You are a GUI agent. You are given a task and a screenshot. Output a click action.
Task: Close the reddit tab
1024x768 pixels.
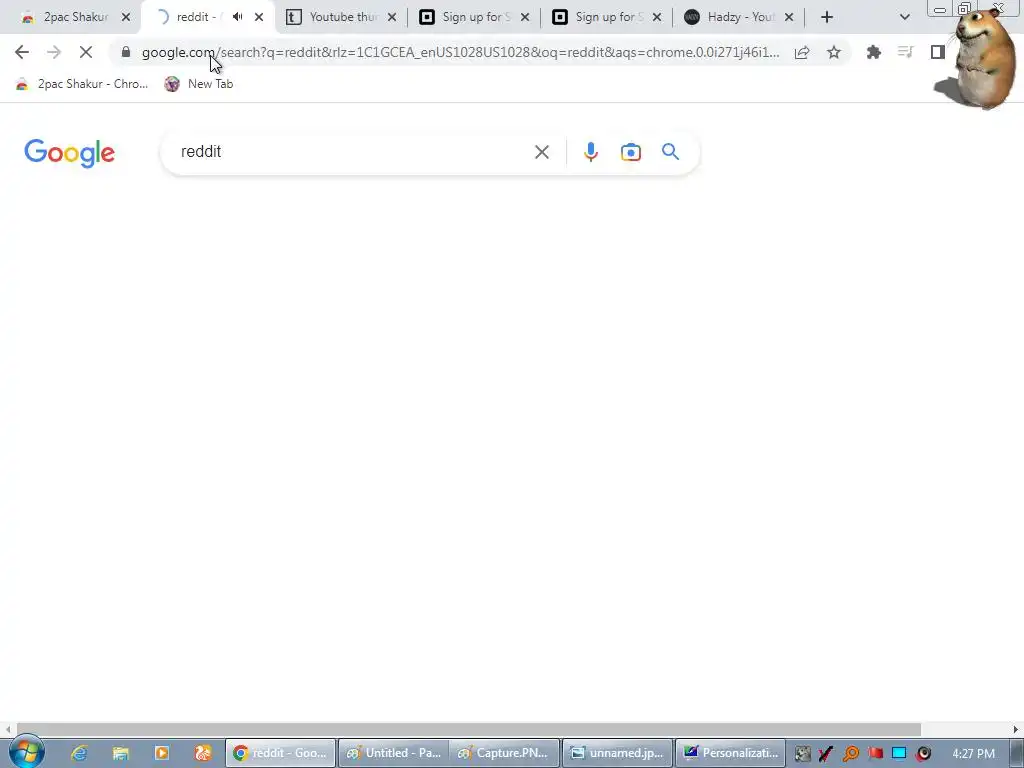coord(259,17)
